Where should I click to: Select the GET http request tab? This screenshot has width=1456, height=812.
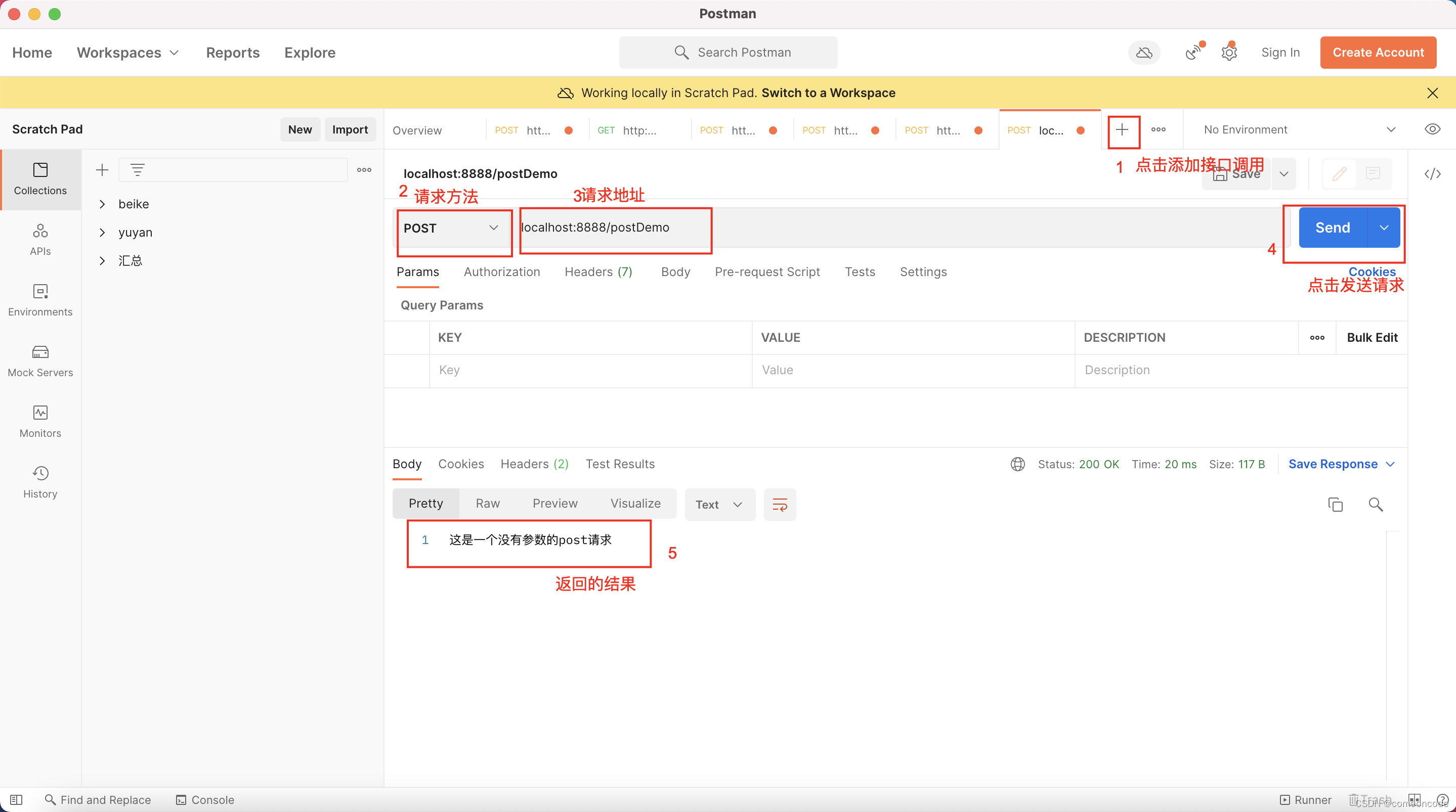click(639, 130)
